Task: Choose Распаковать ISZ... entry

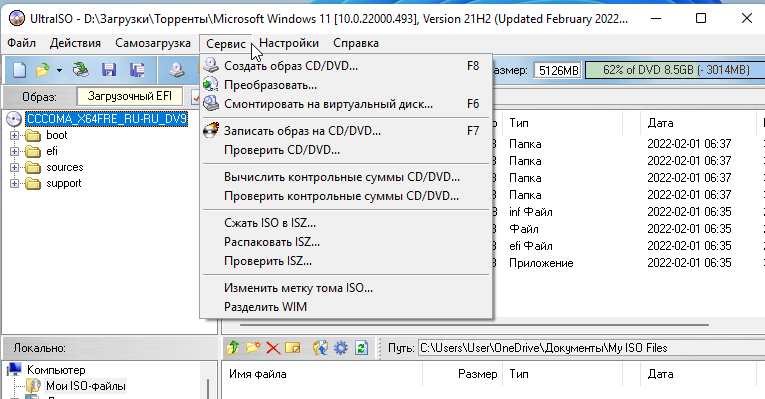Action: click(345, 241)
